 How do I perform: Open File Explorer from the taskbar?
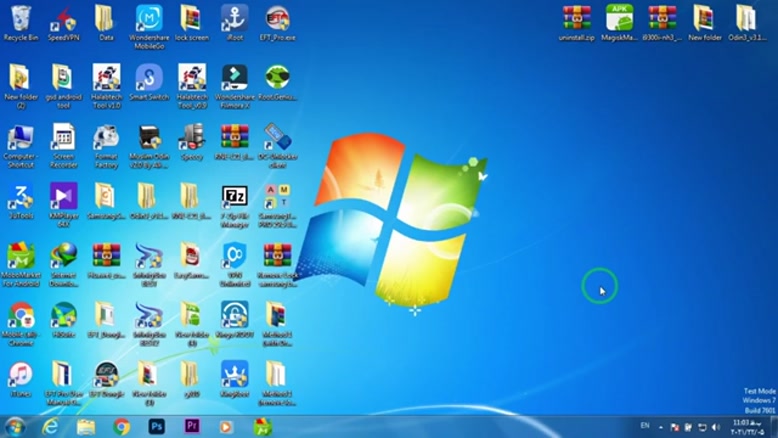[86, 427]
